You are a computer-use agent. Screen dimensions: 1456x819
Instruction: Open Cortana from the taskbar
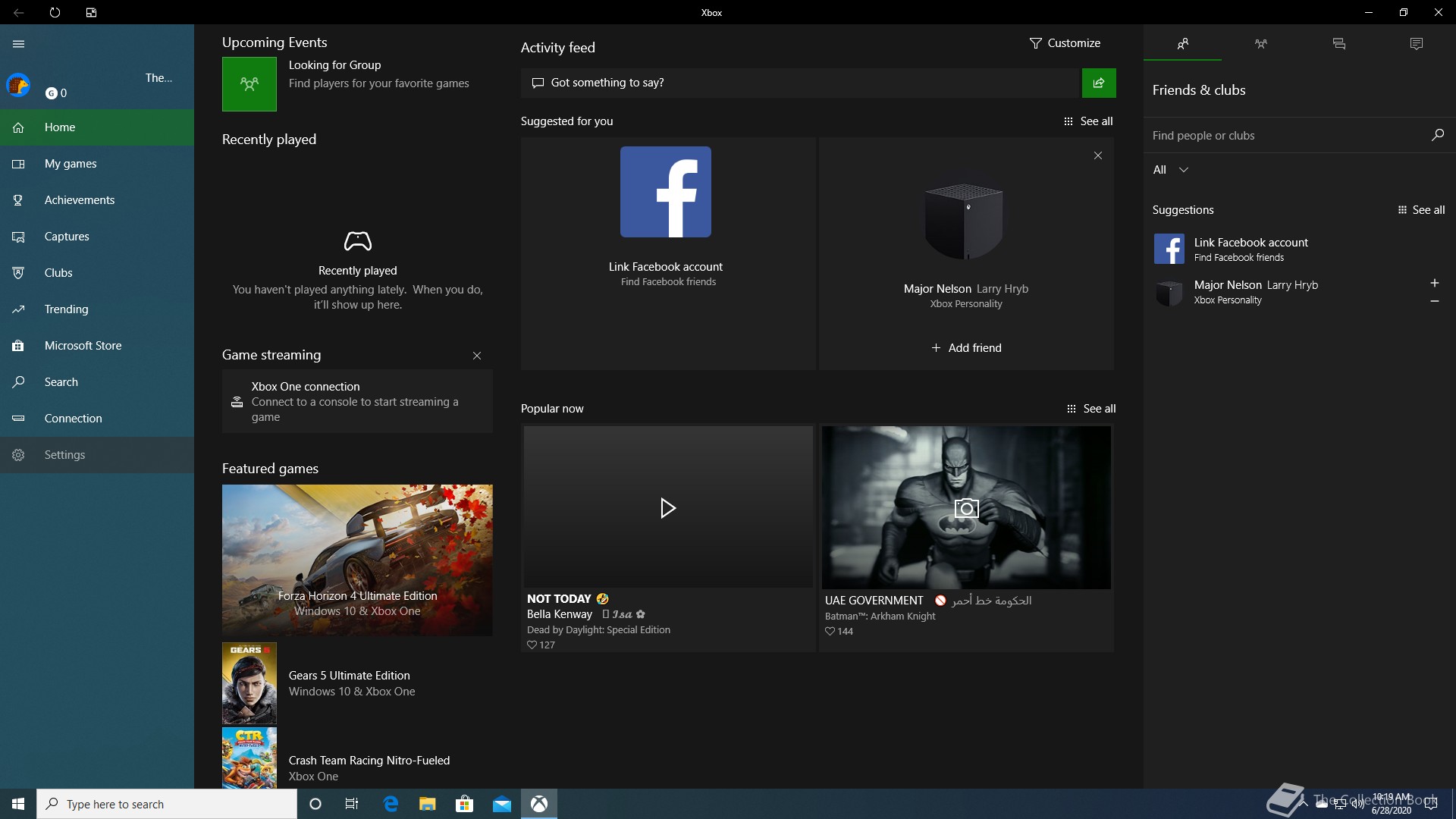click(x=315, y=804)
